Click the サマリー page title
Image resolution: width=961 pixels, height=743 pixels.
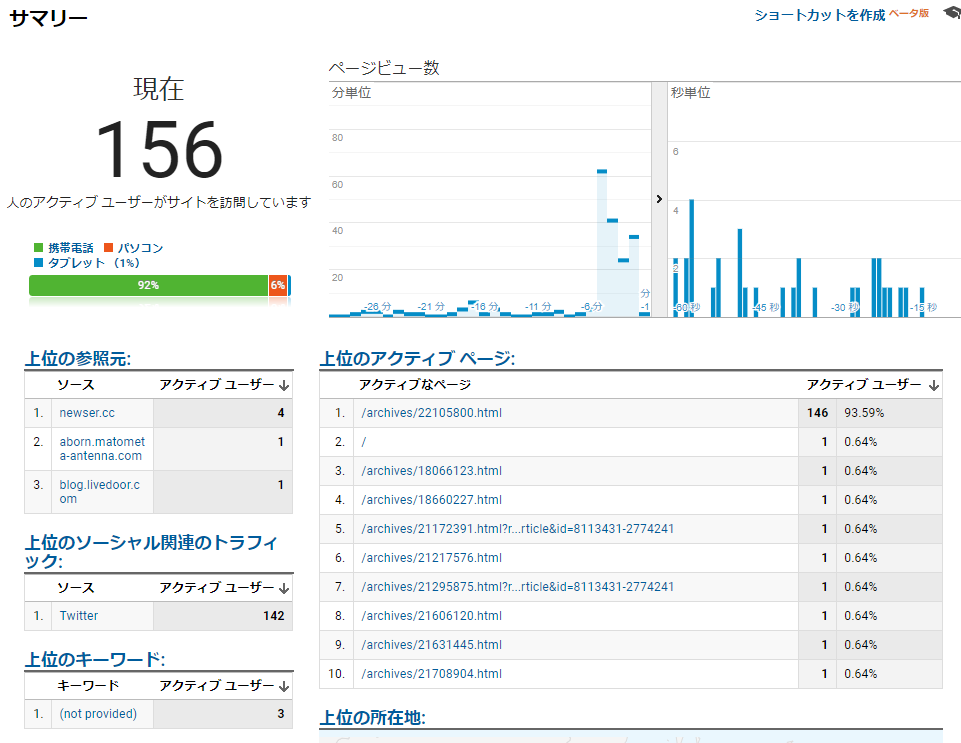click(x=48, y=18)
